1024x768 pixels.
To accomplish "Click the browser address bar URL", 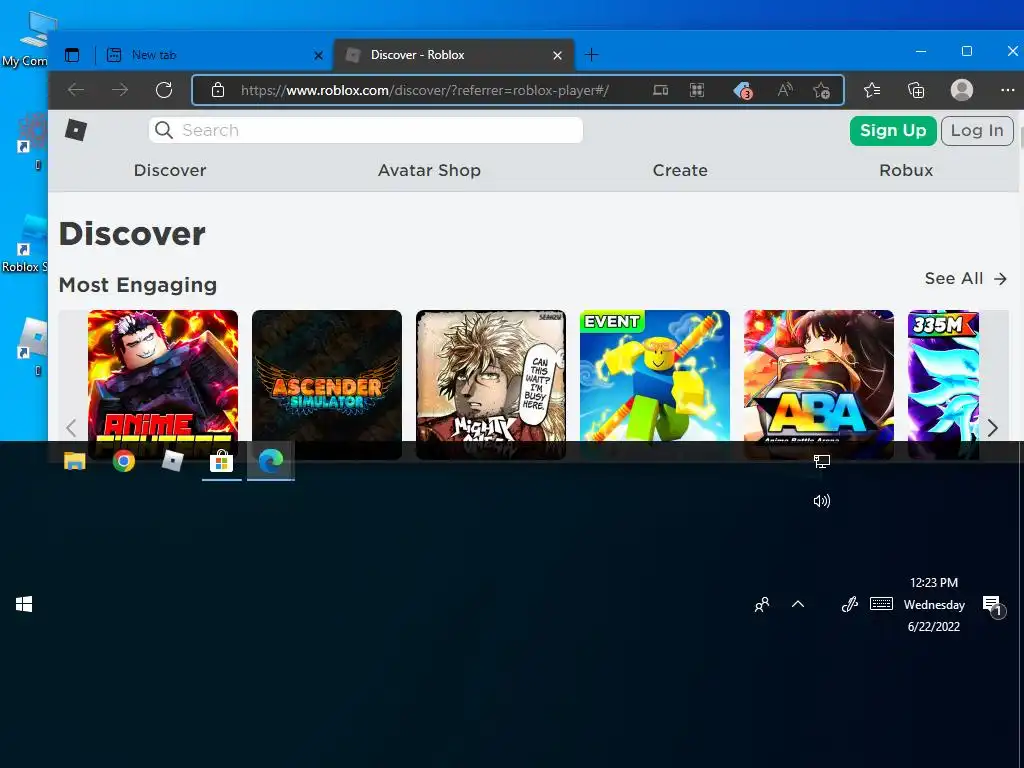I will pyautogui.click(x=424, y=90).
